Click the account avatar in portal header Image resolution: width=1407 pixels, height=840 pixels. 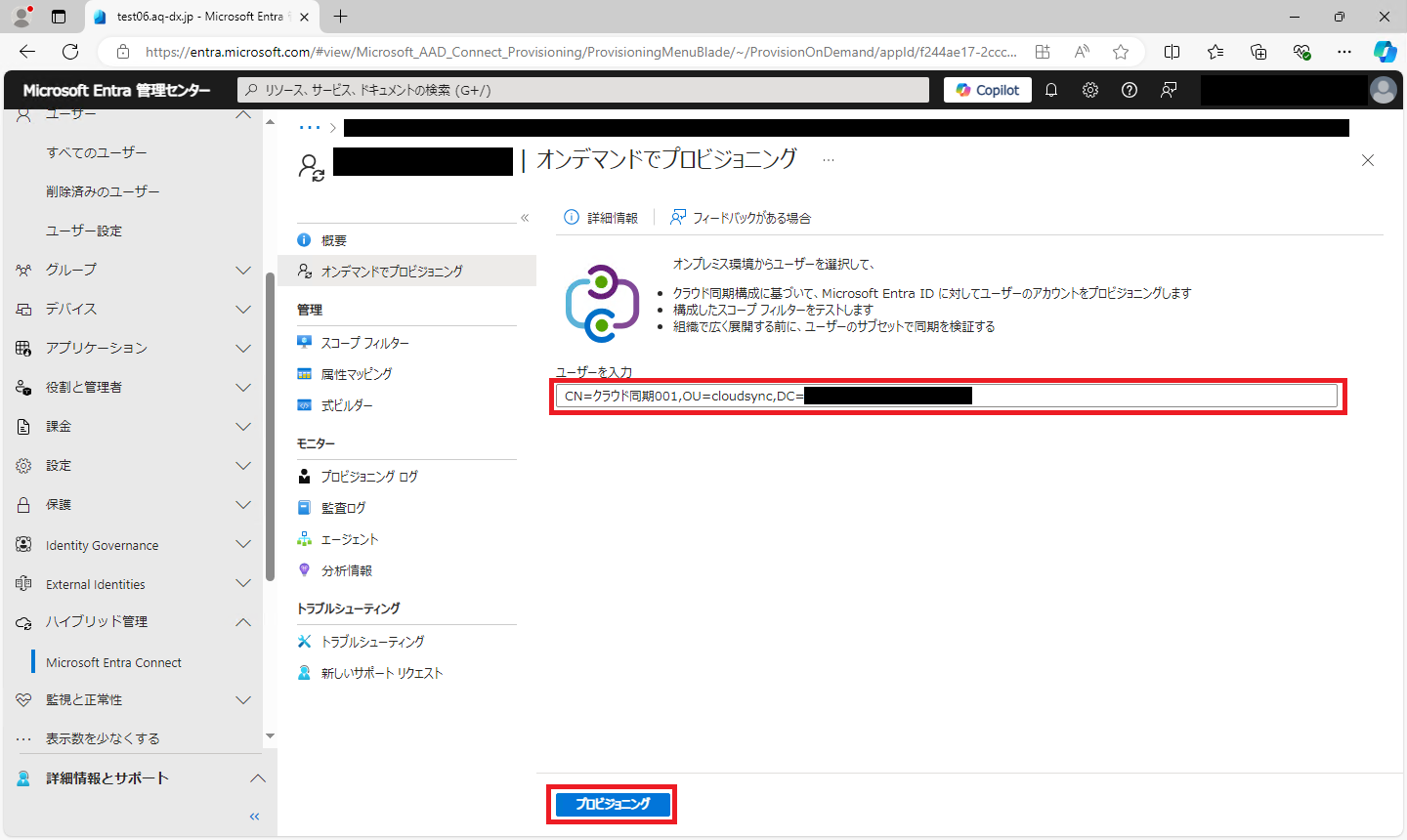(1384, 90)
